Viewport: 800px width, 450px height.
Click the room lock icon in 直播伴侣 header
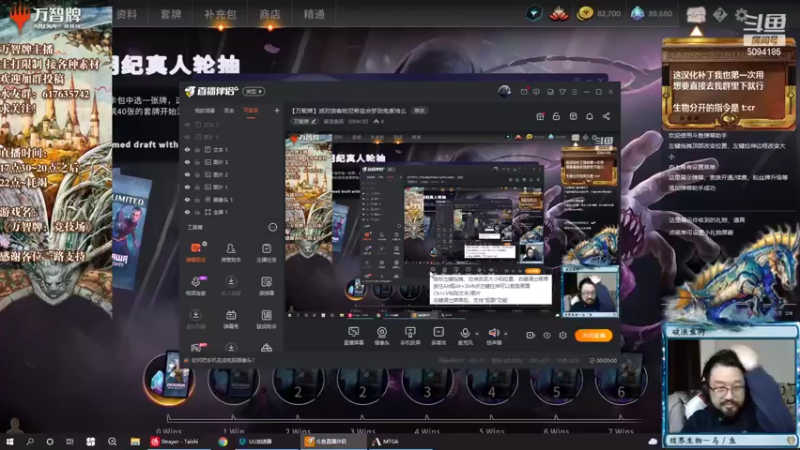click(556, 116)
